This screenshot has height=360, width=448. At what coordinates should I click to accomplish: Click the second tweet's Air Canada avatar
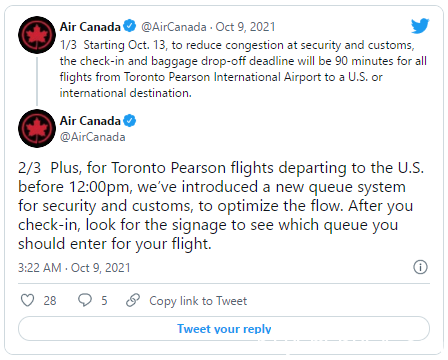tap(37, 128)
